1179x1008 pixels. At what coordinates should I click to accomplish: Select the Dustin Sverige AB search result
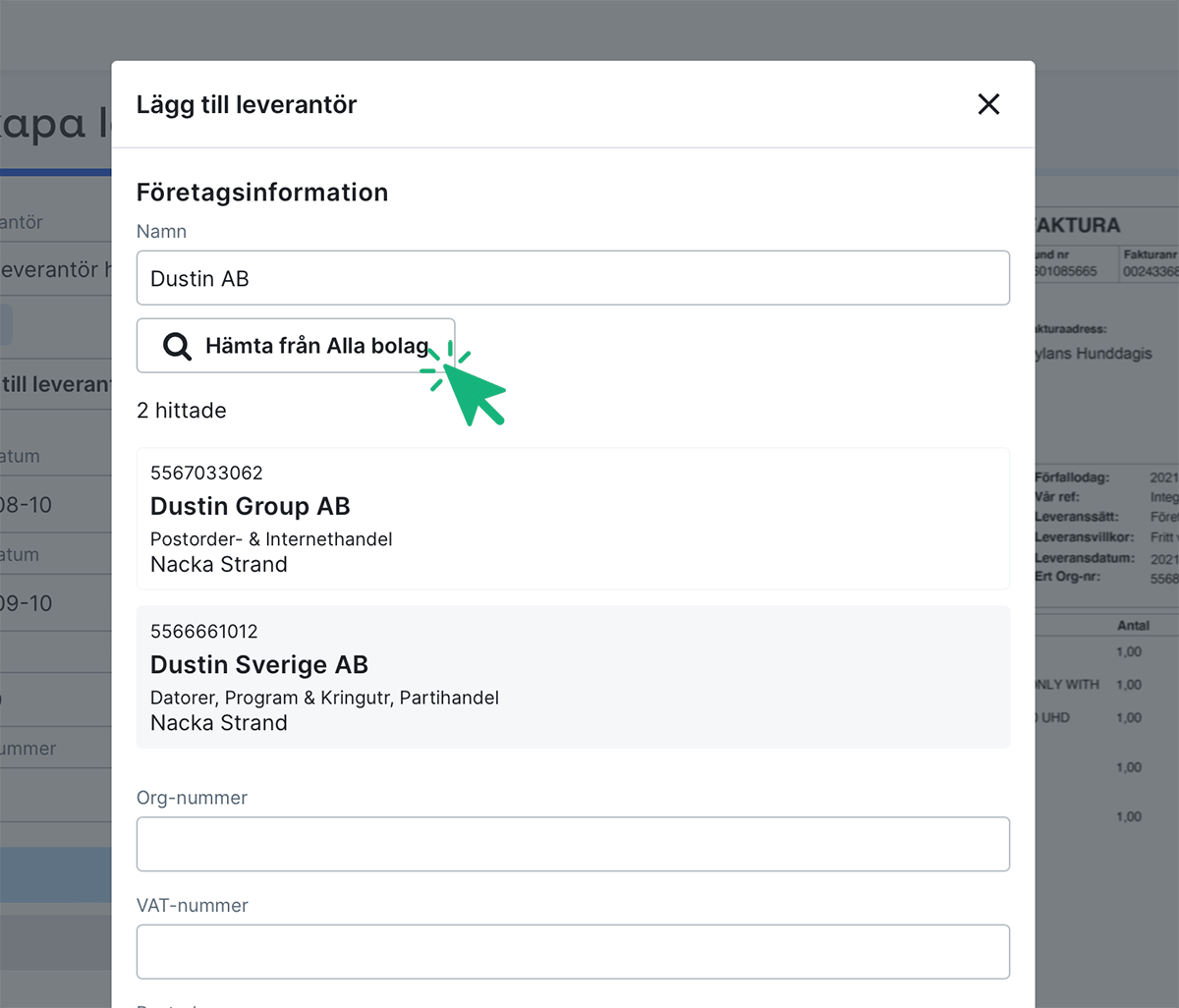coord(573,677)
